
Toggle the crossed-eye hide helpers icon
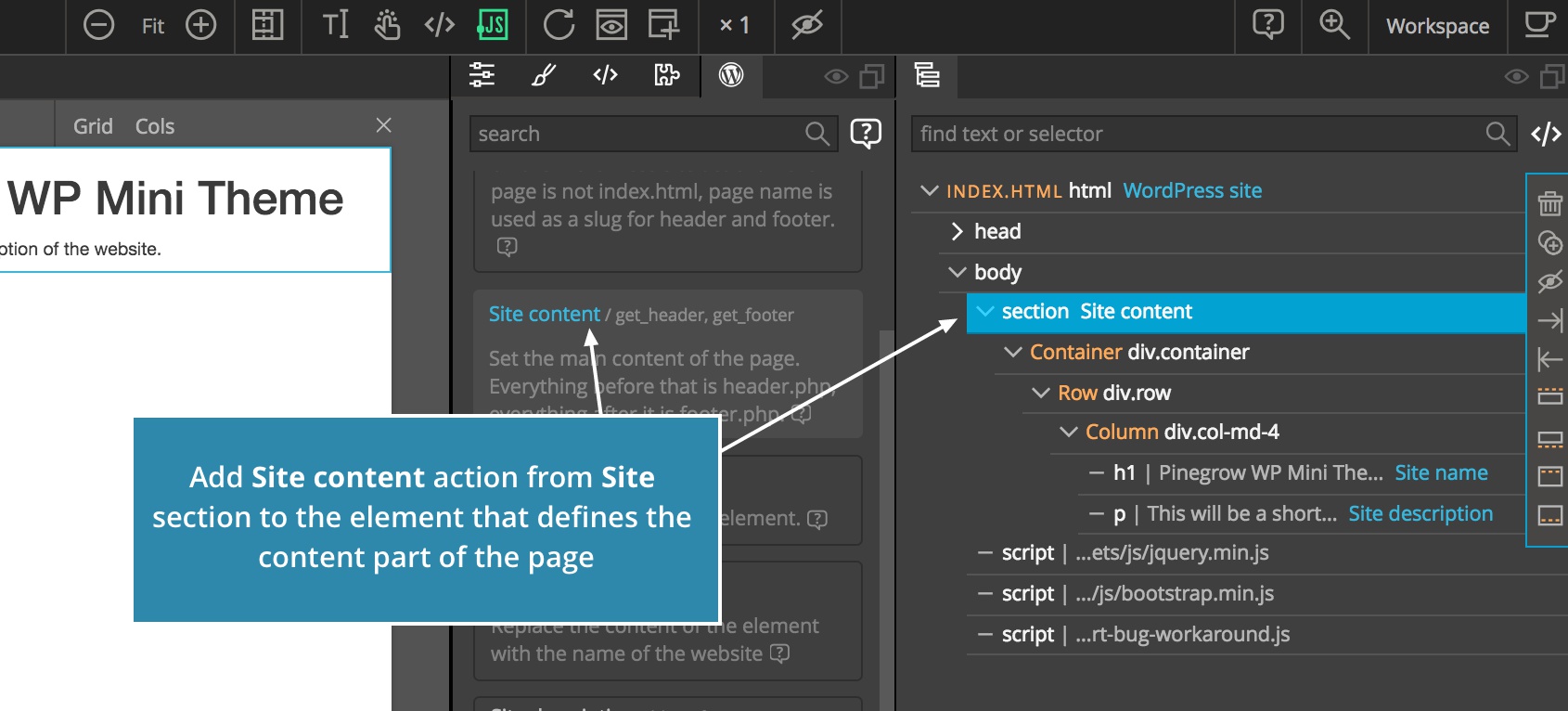click(807, 25)
